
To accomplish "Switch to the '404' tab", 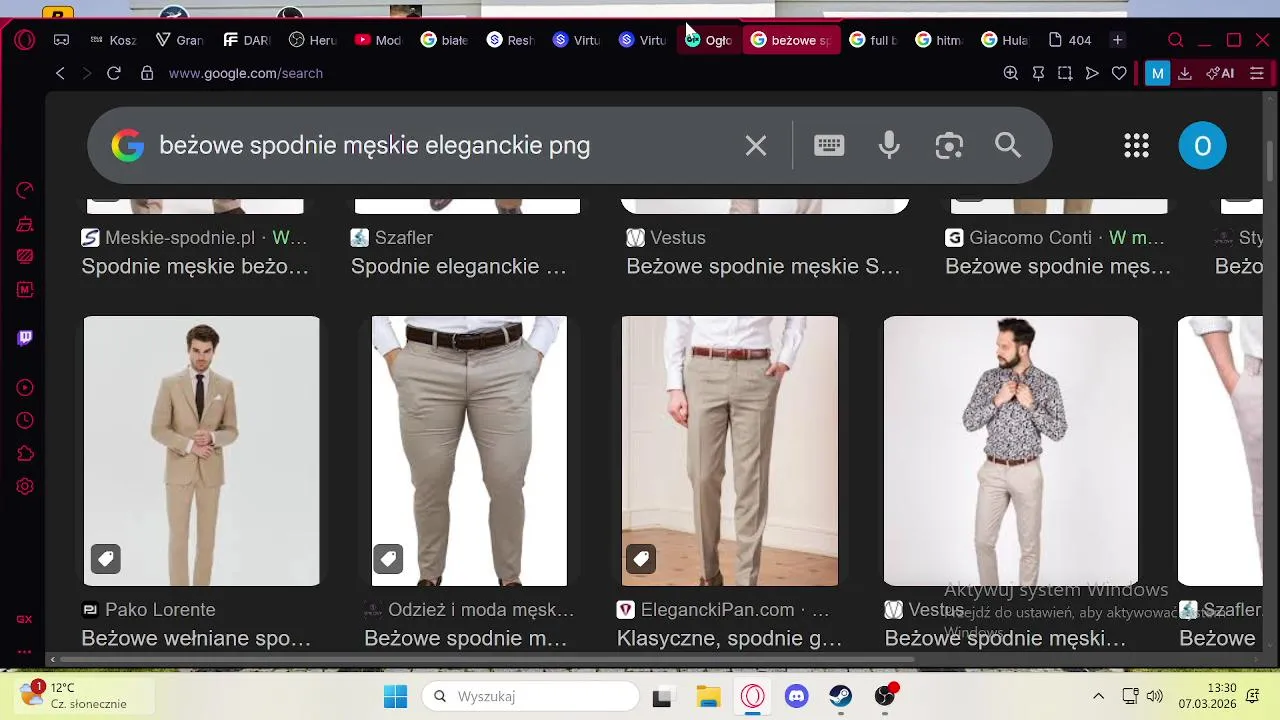I will pyautogui.click(x=1070, y=40).
